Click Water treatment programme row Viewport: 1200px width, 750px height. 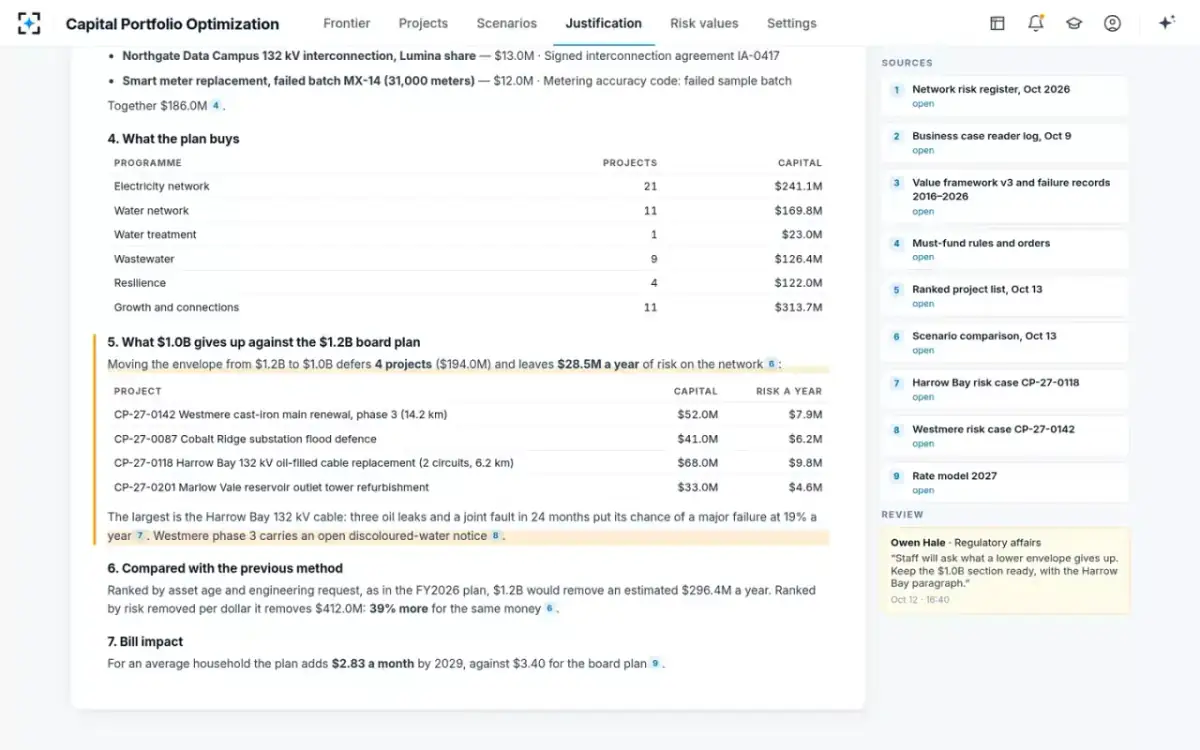(x=468, y=234)
